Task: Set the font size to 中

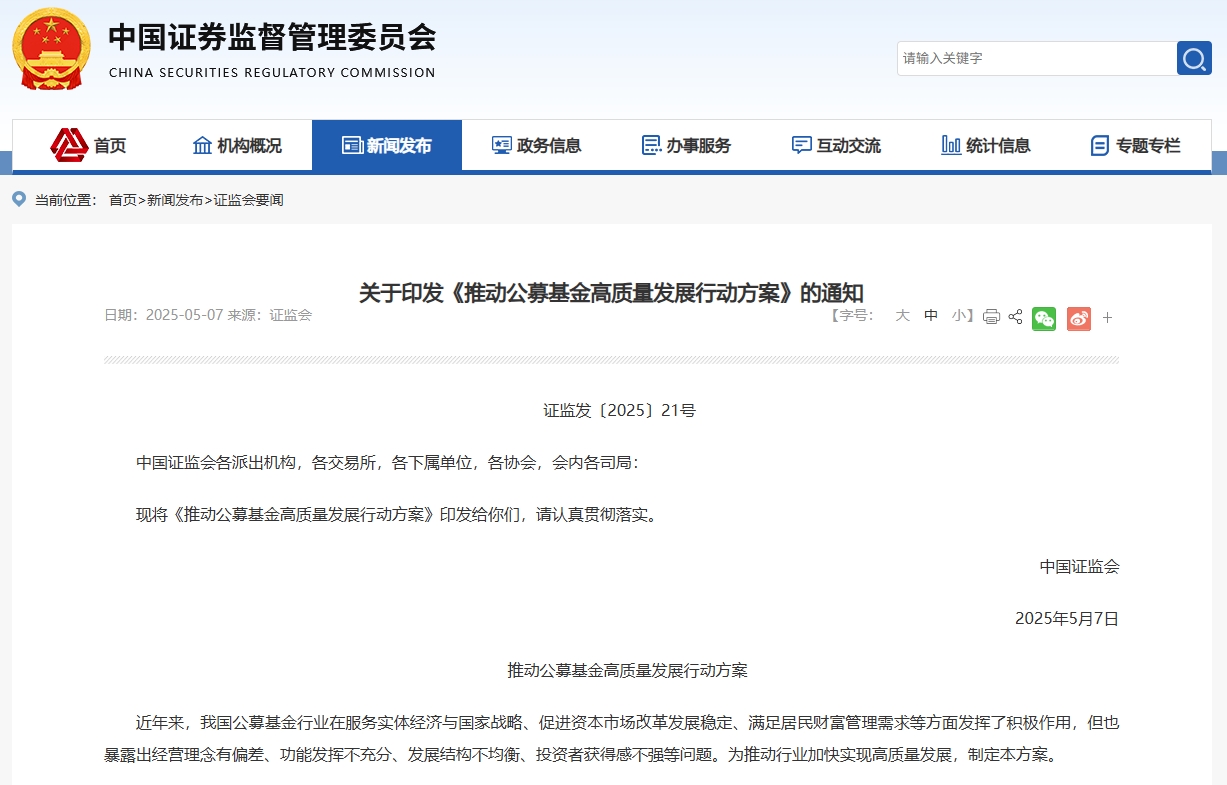Action: click(x=931, y=315)
